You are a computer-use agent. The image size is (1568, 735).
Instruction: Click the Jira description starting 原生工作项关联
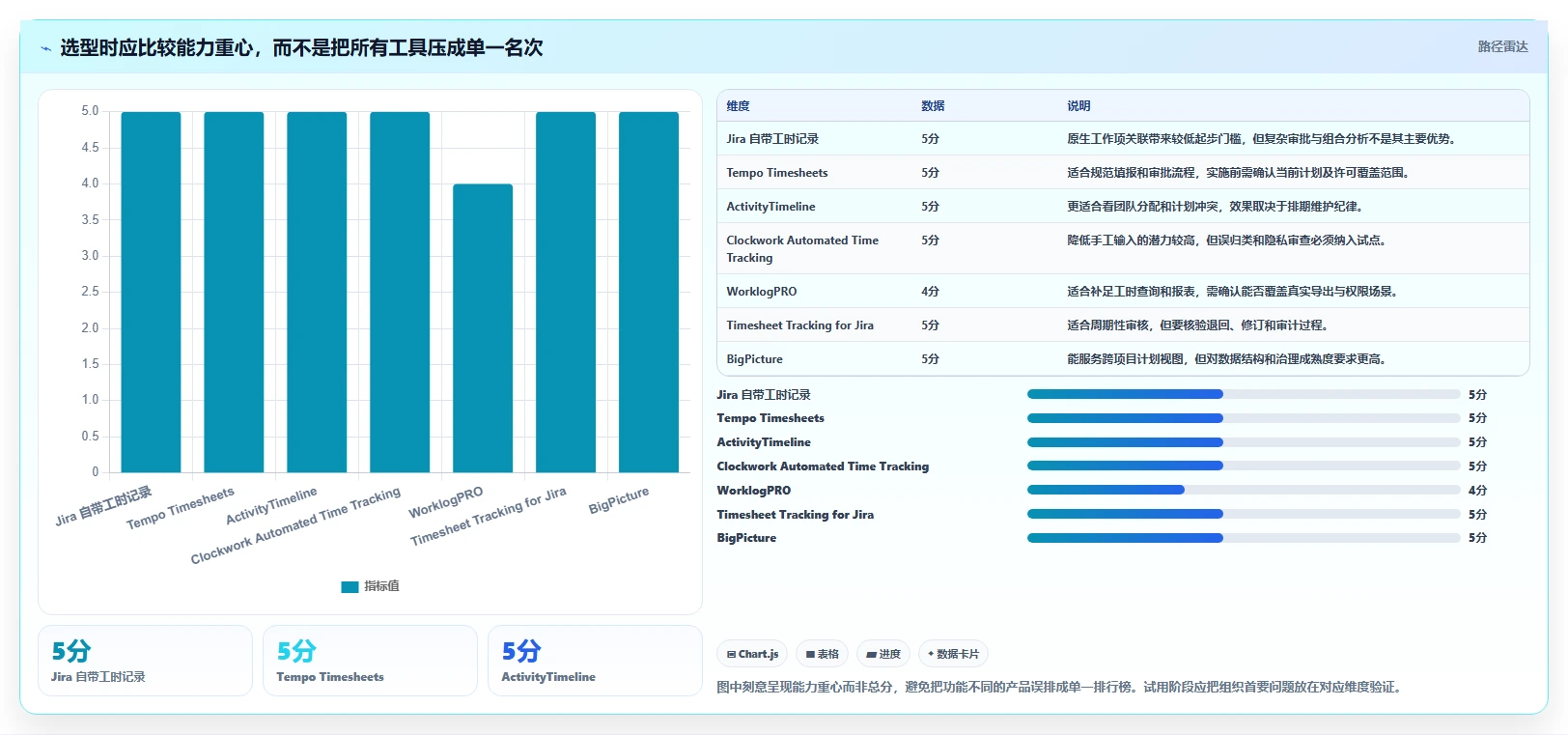pos(1262,139)
